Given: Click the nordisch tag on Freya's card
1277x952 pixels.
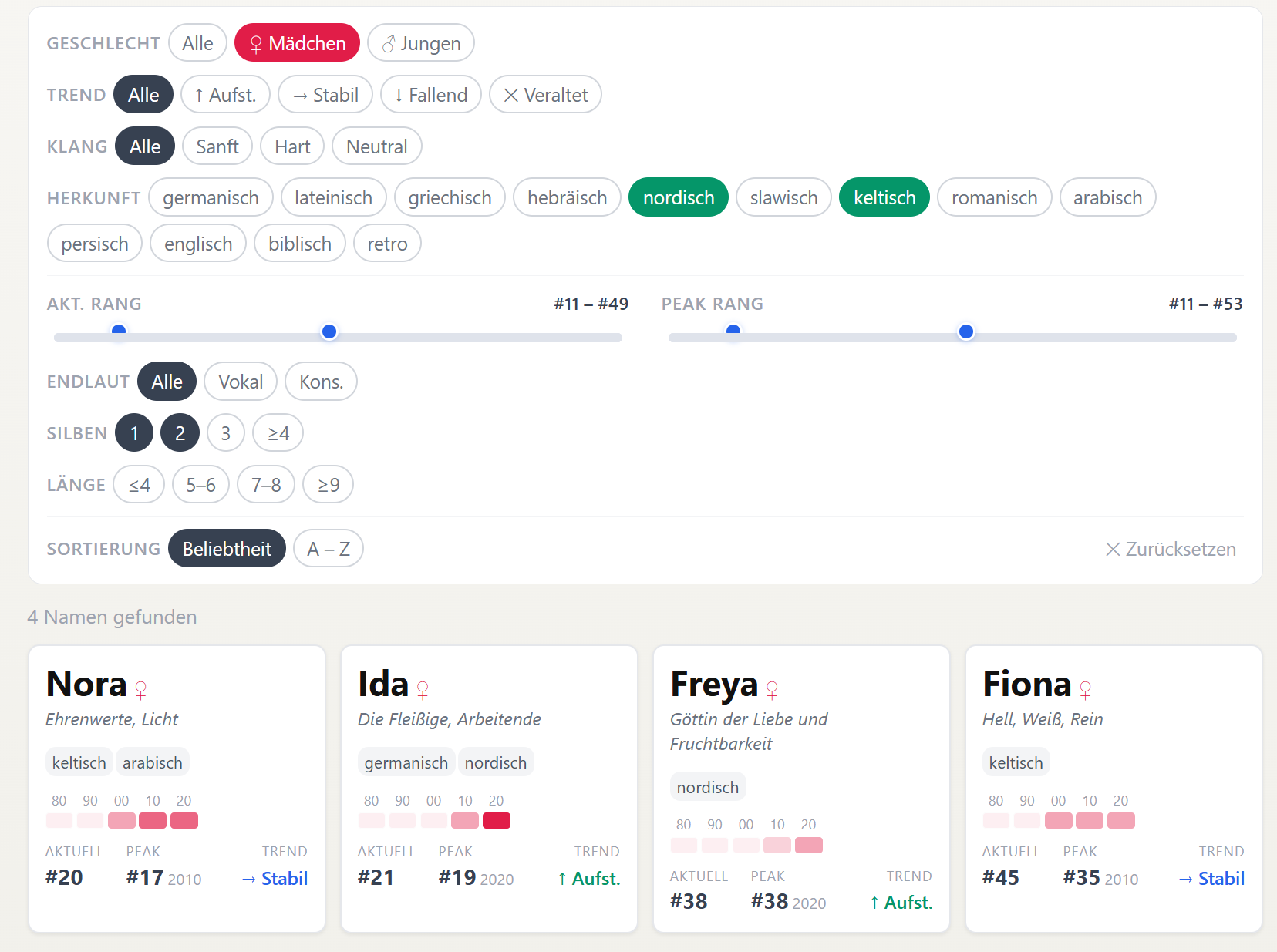Looking at the screenshot, I should (x=708, y=787).
